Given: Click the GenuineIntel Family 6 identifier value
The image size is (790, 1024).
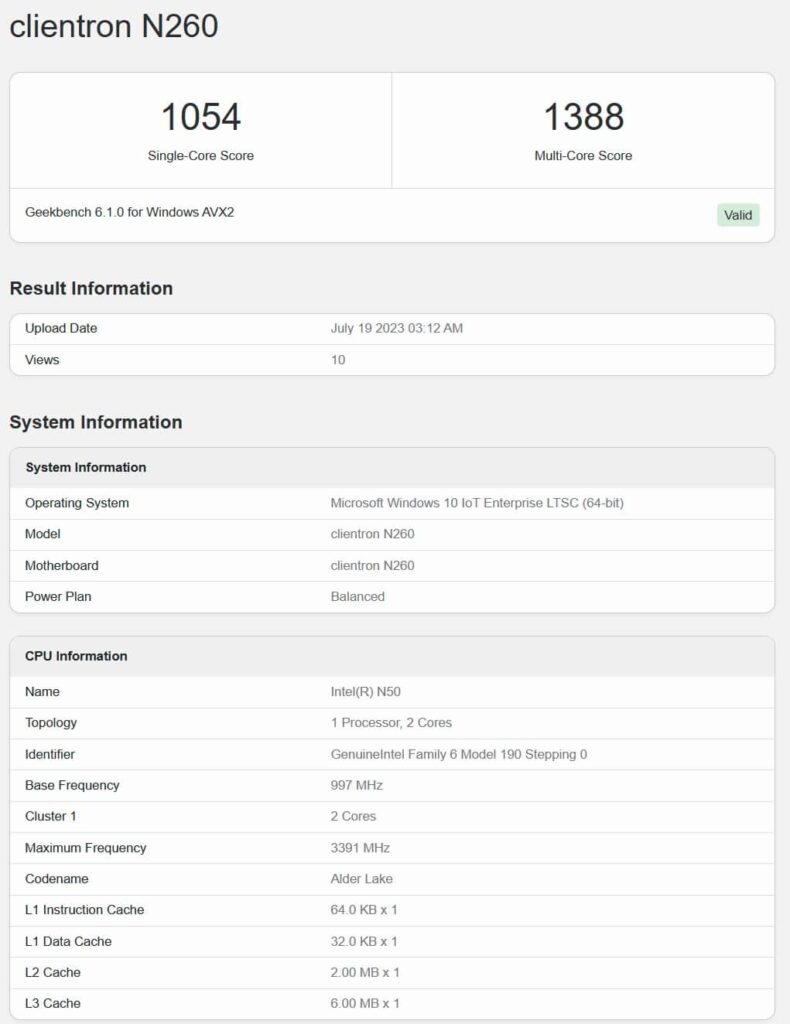Looking at the screenshot, I should [458, 754].
